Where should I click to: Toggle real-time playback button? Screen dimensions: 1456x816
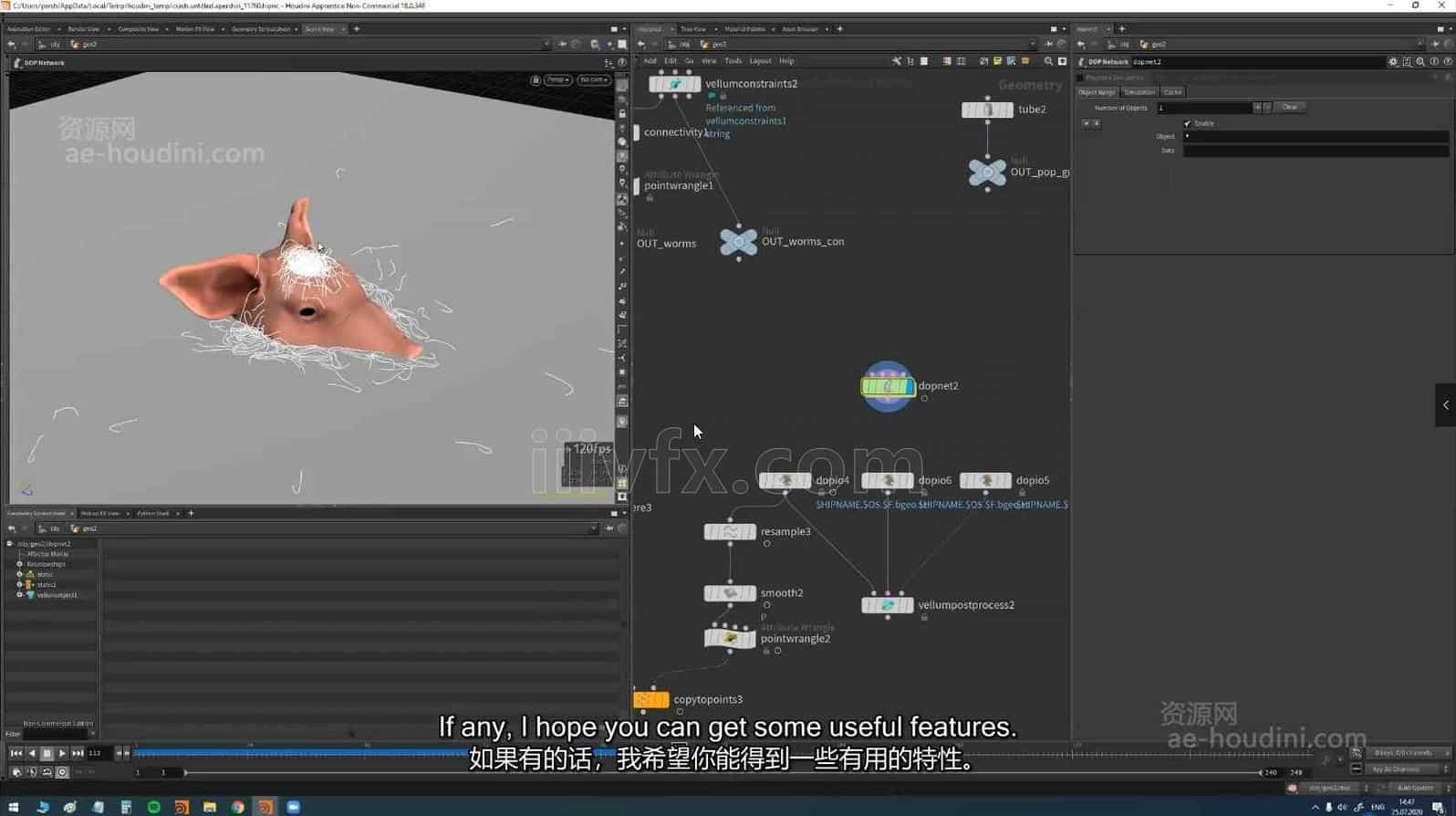62,772
